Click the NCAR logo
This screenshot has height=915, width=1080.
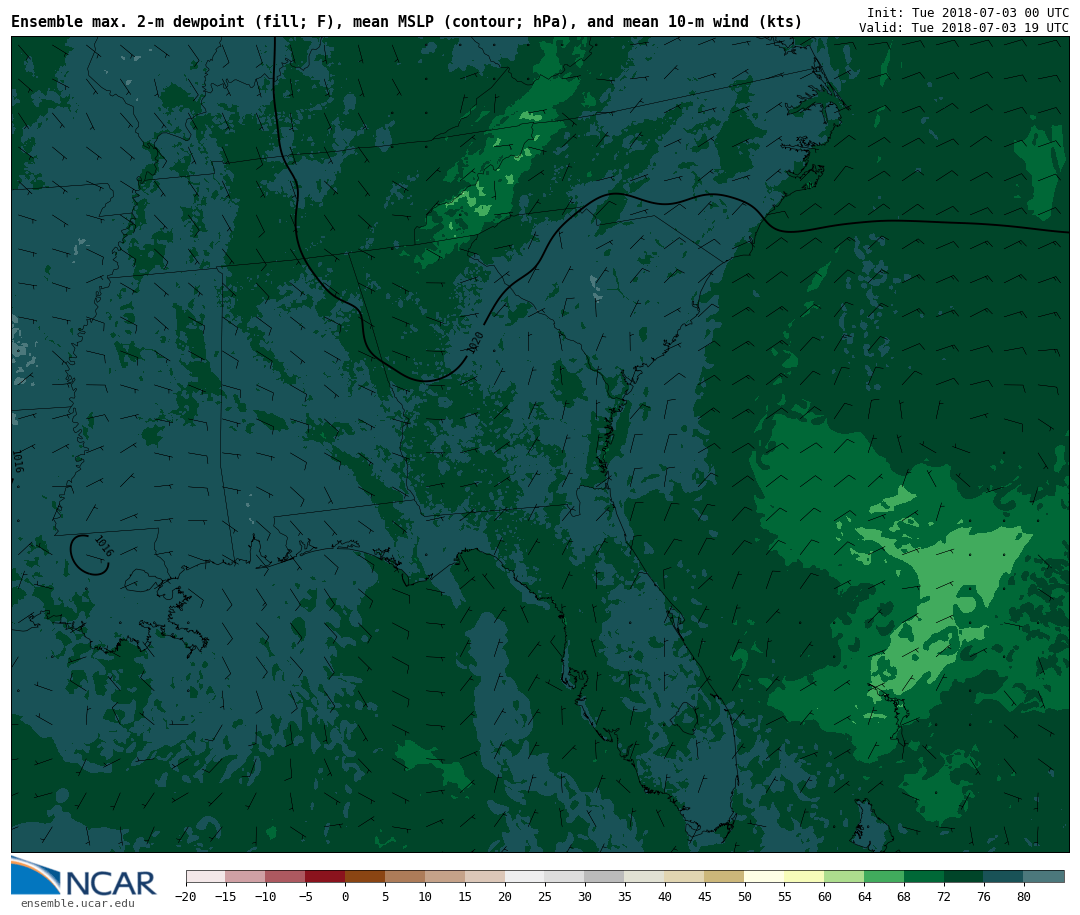coord(84,877)
